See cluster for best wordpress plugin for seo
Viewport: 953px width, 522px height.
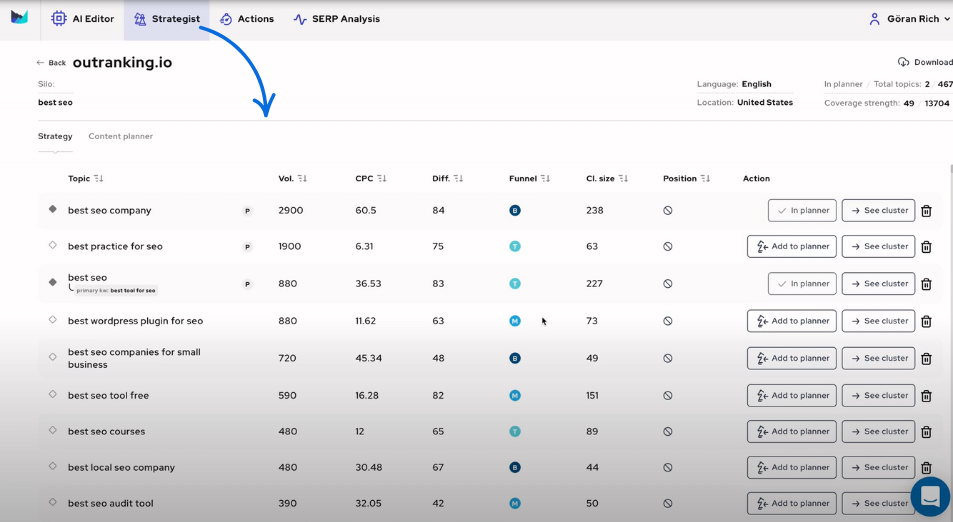(x=878, y=321)
